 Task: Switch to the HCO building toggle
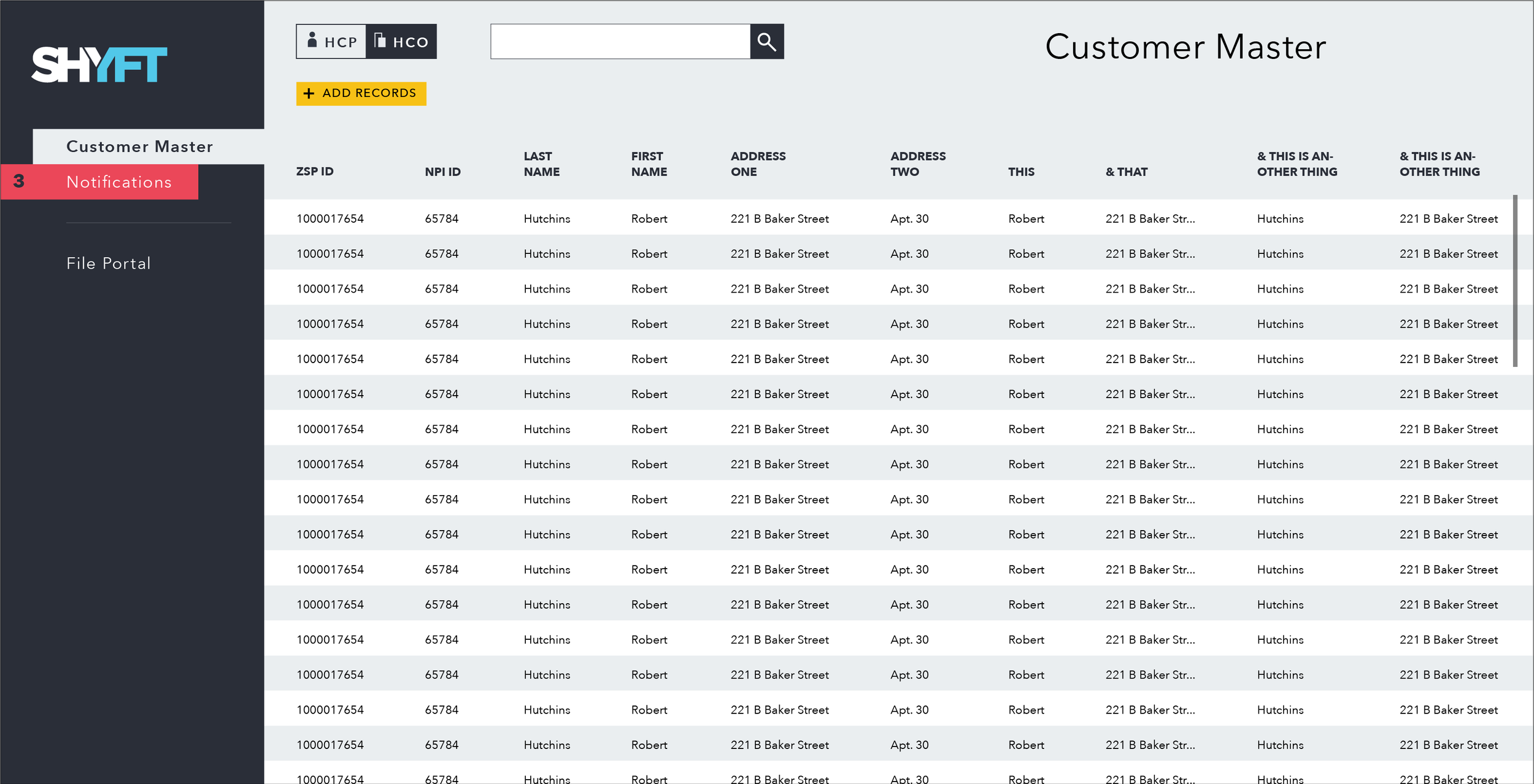(401, 42)
